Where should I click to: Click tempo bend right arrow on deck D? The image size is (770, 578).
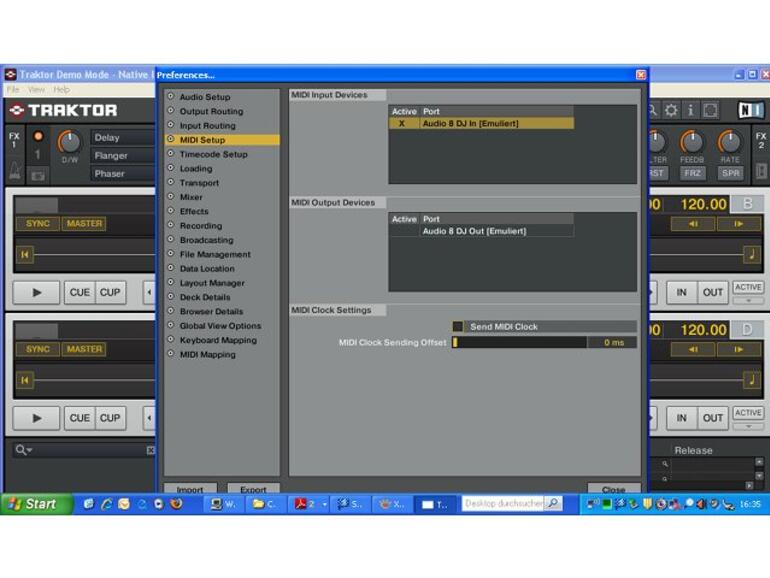[x=738, y=350]
